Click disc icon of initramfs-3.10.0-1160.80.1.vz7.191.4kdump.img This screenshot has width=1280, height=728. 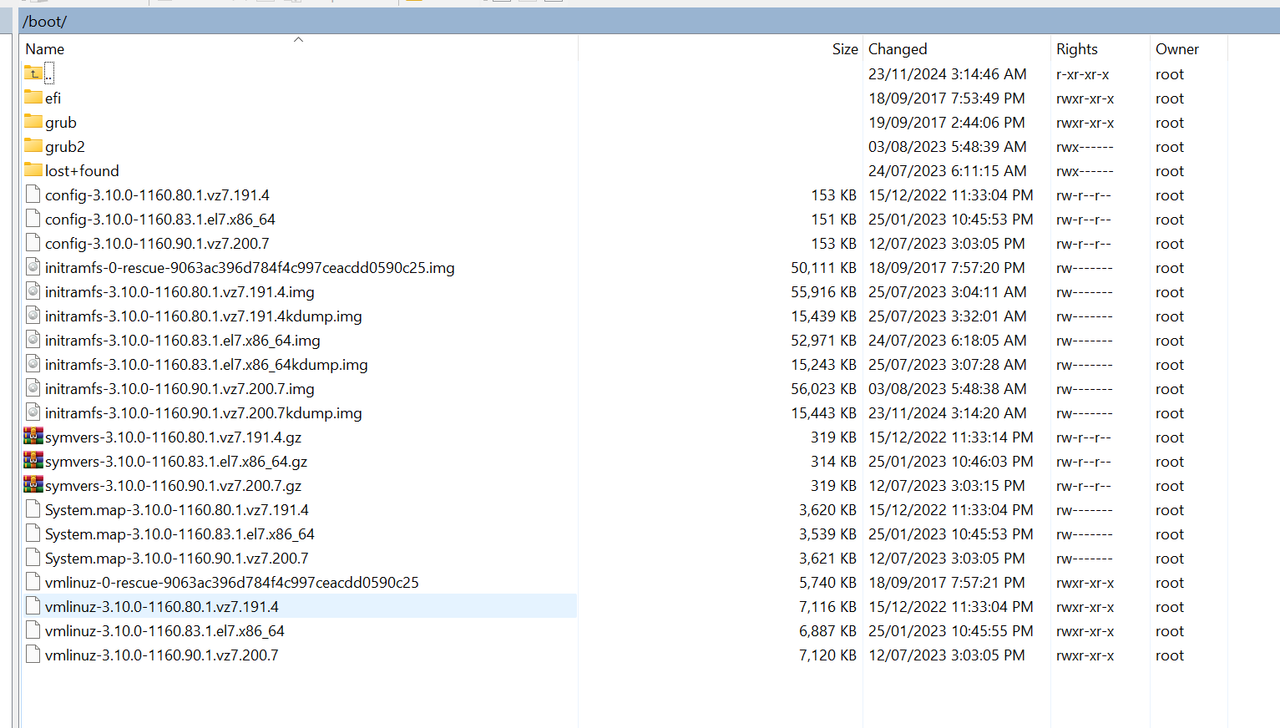[x=33, y=316]
